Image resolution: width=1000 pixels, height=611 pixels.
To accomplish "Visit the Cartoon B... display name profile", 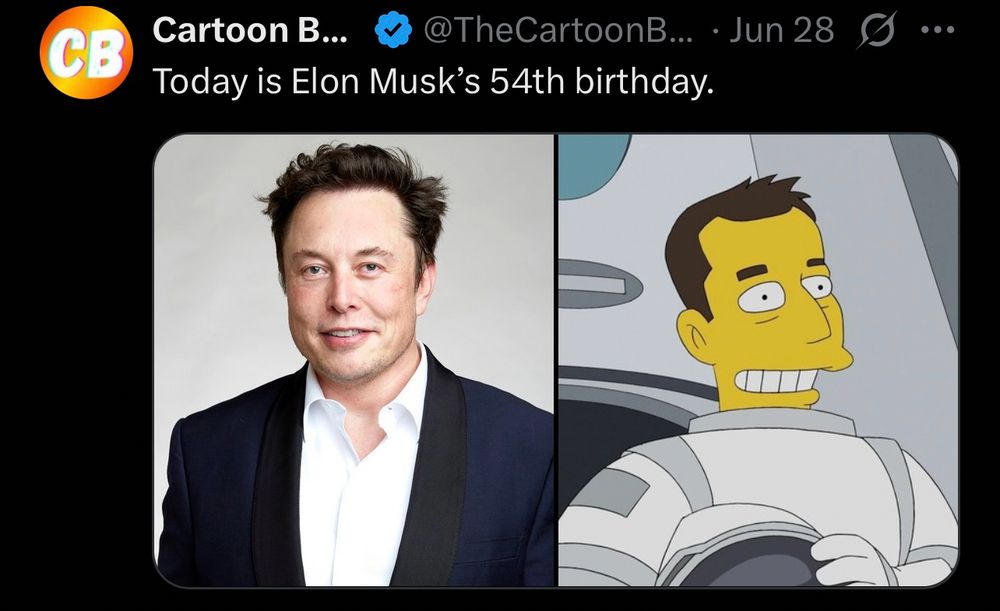I will 250,30.
